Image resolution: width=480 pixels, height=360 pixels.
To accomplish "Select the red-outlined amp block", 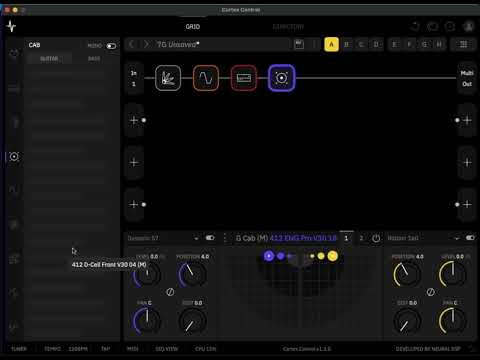I will (244, 78).
